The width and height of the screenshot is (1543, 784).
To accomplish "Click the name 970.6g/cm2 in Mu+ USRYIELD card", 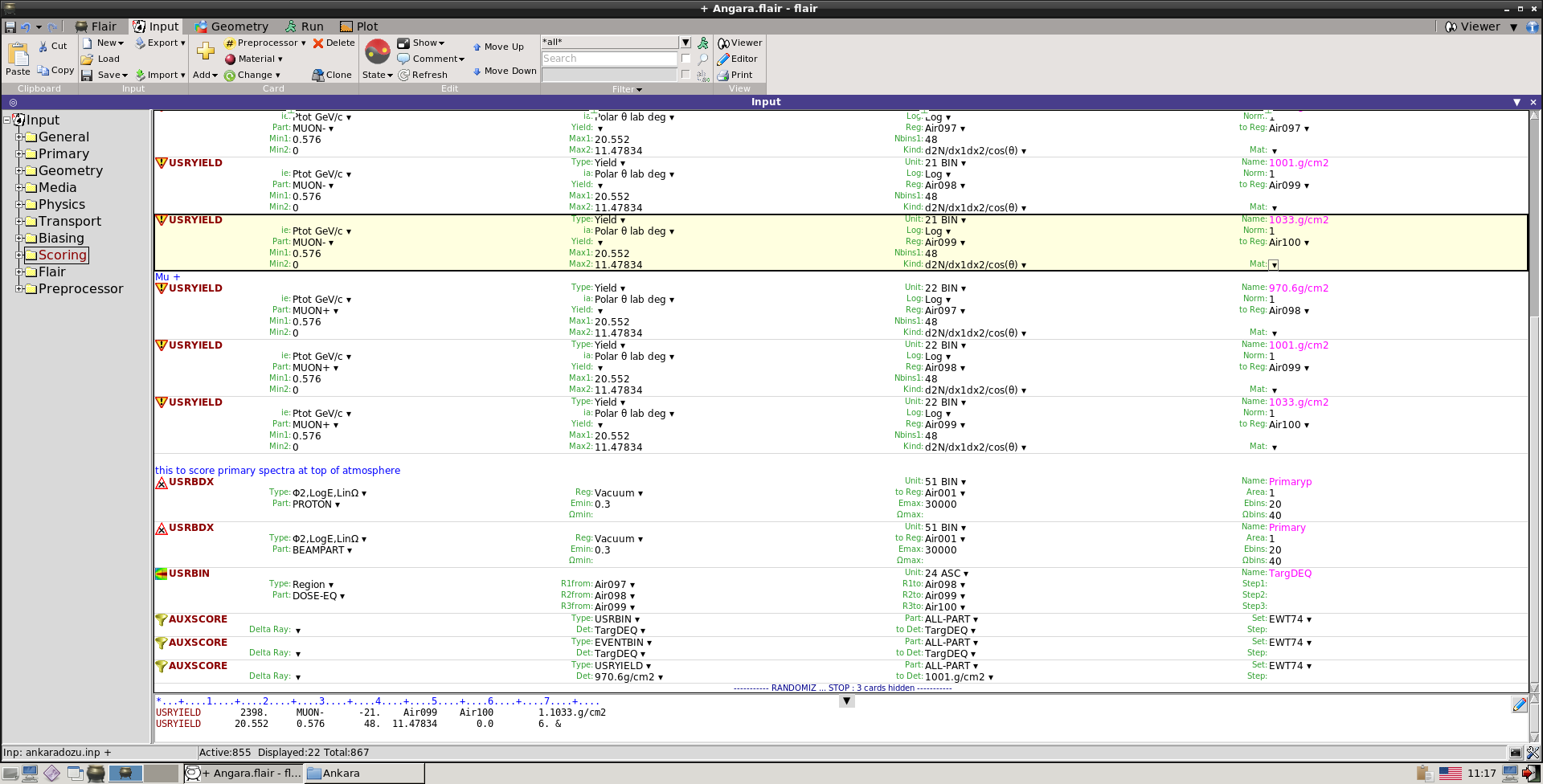I will click(1299, 288).
